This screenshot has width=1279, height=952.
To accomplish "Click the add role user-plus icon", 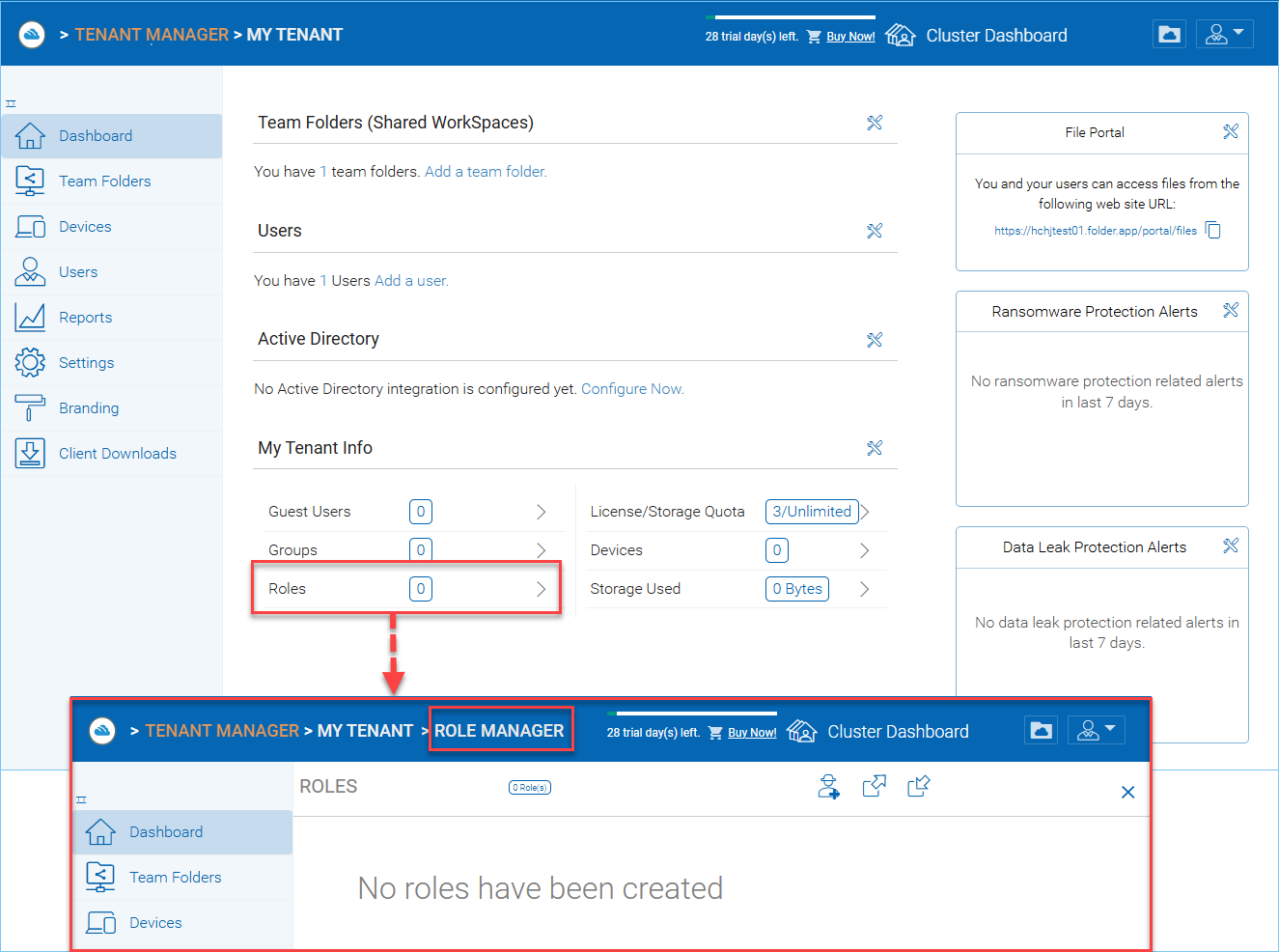I will (828, 787).
